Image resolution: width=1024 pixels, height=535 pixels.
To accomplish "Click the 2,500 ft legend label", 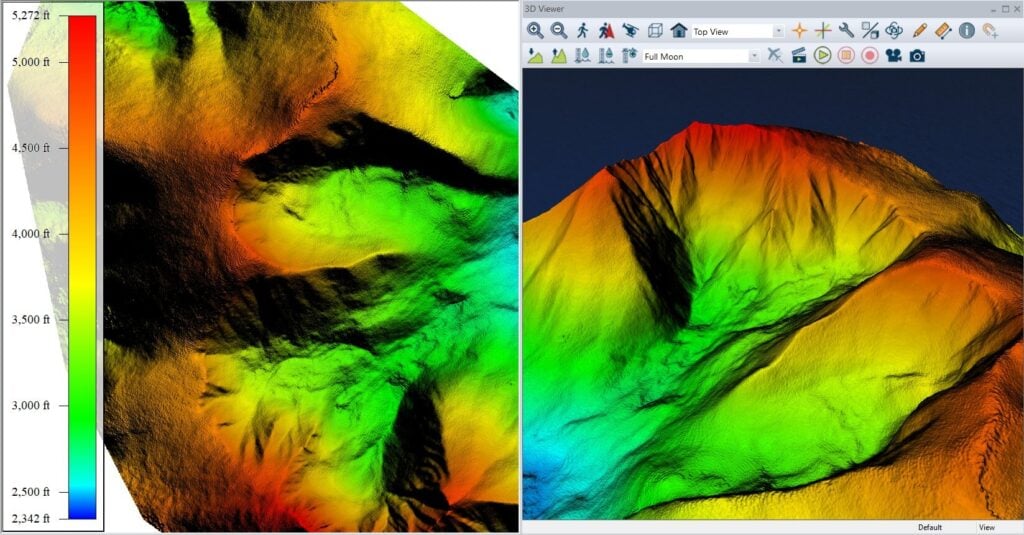I will point(31,491).
